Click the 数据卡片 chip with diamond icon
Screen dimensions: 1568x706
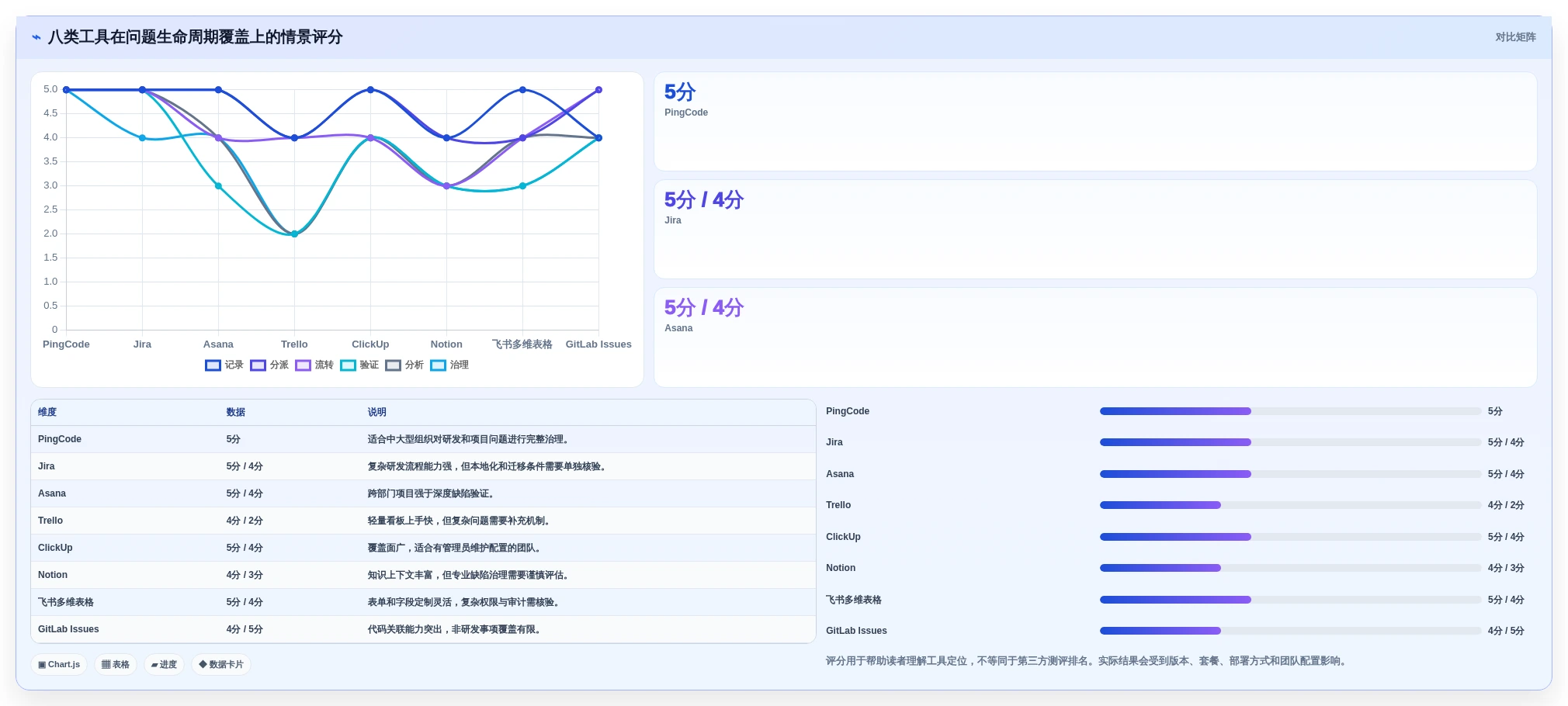point(221,665)
